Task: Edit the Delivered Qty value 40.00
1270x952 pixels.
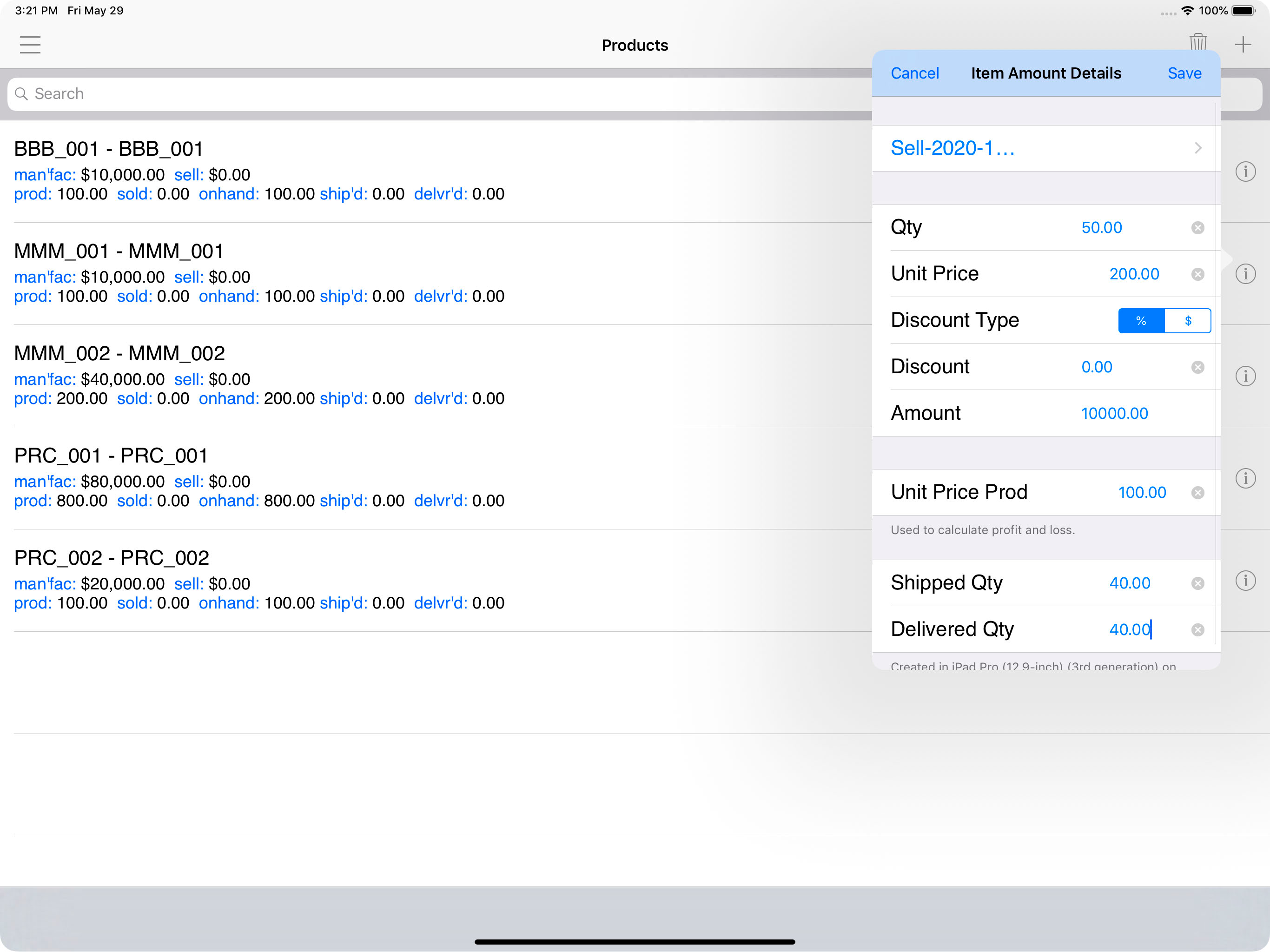Action: 1130,630
